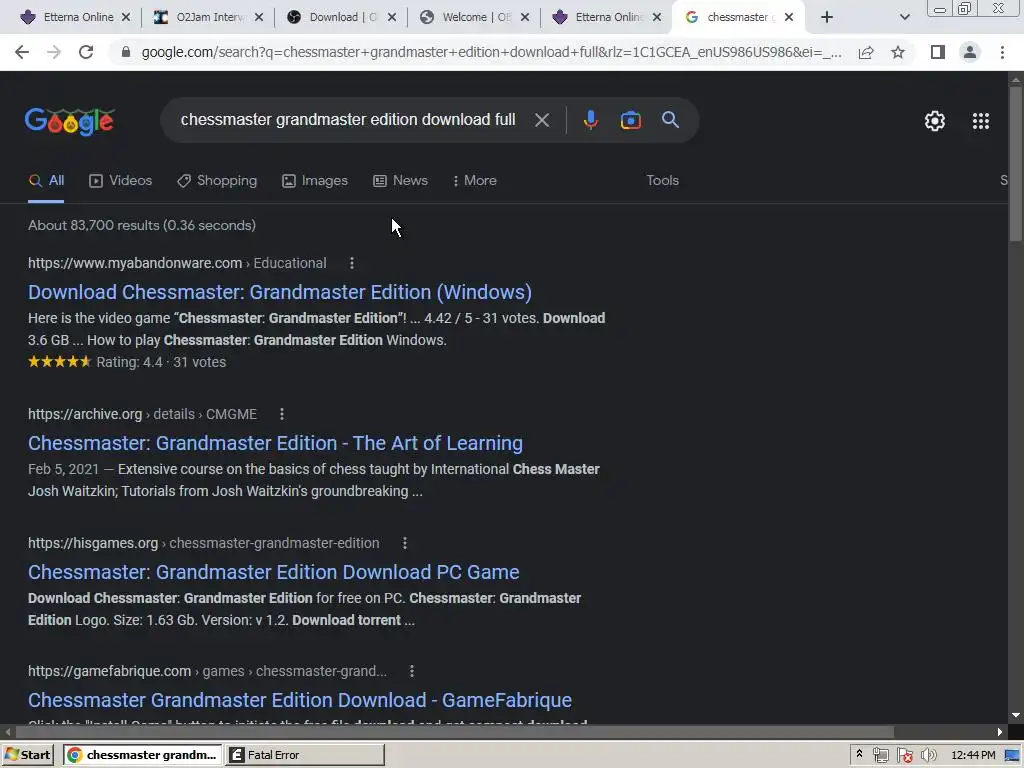Submit search with magnifier icon

point(670,120)
